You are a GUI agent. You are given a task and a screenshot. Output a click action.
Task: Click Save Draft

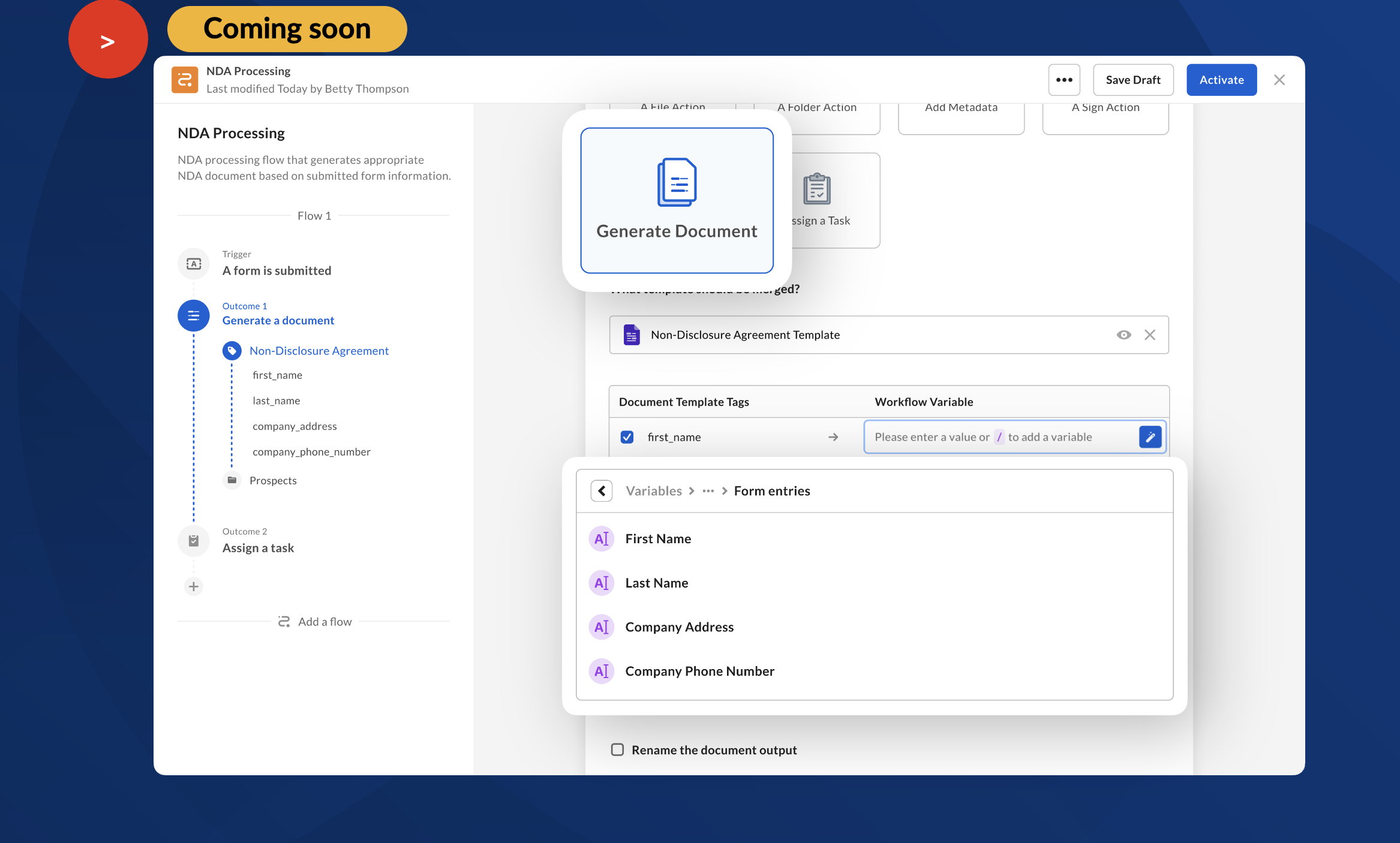[1132, 80]
